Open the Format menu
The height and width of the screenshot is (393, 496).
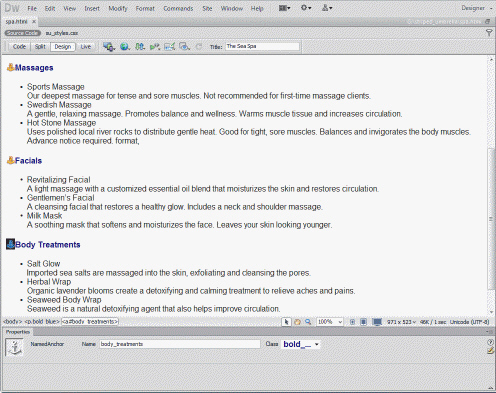click(x=145, y=8)
